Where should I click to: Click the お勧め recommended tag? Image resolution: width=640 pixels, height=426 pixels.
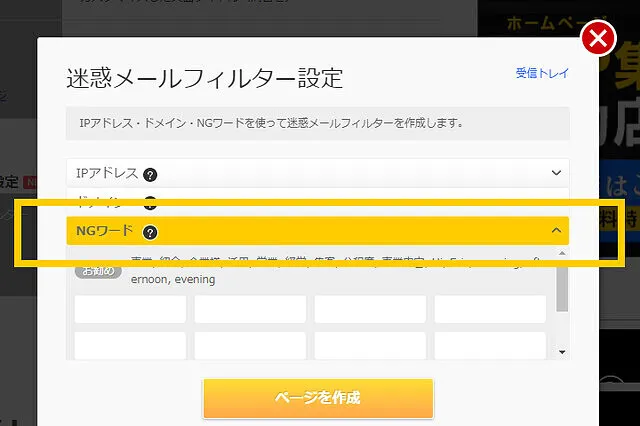[x=99, y=271]
